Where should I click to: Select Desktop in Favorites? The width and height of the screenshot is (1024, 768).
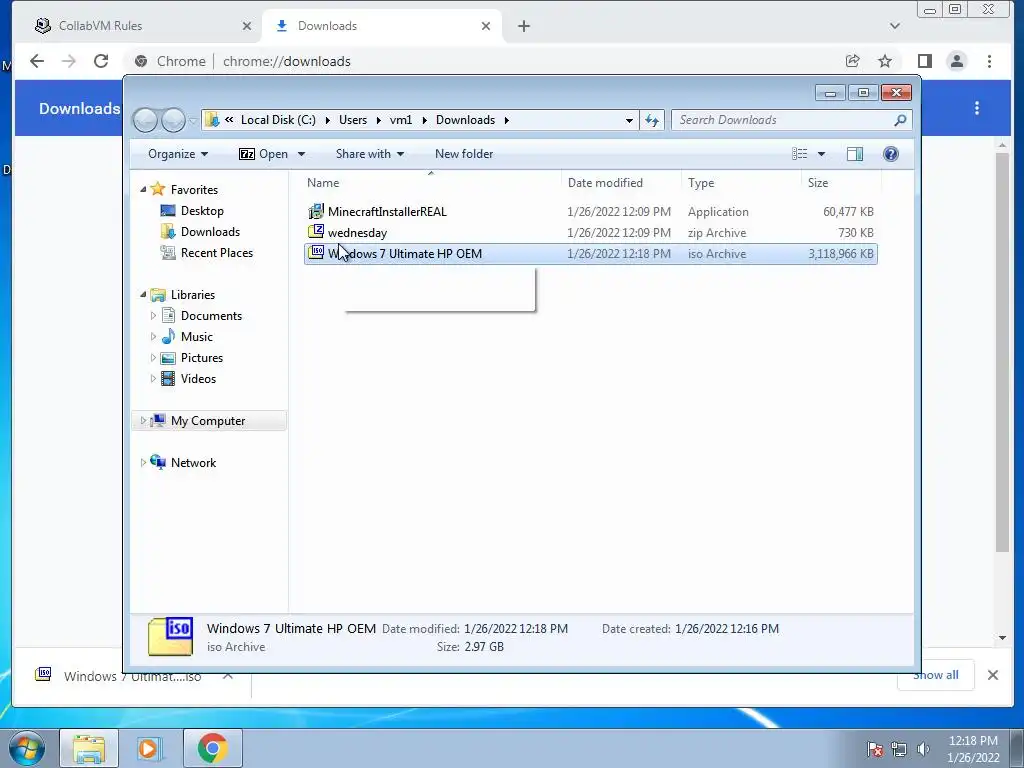pos(192,211)
